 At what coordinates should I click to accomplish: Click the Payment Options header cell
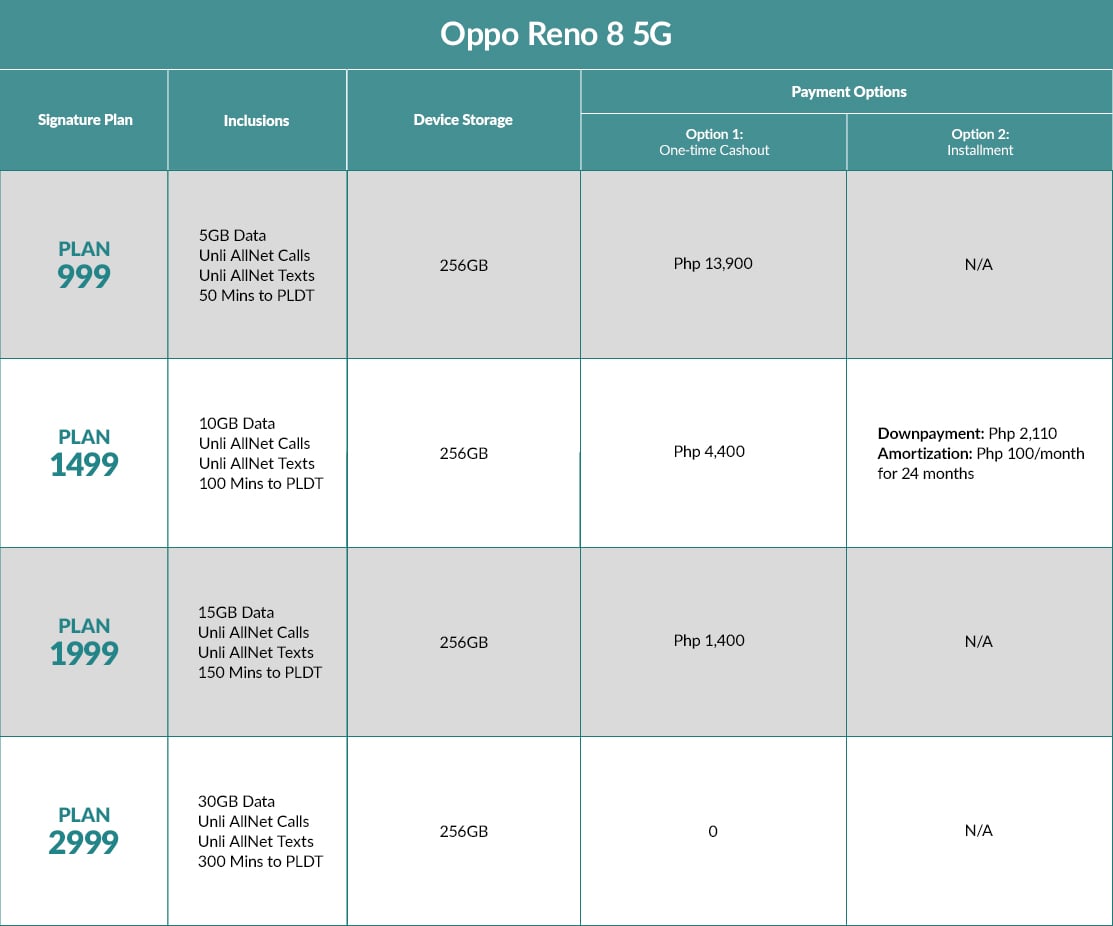(x=847, y=91)
